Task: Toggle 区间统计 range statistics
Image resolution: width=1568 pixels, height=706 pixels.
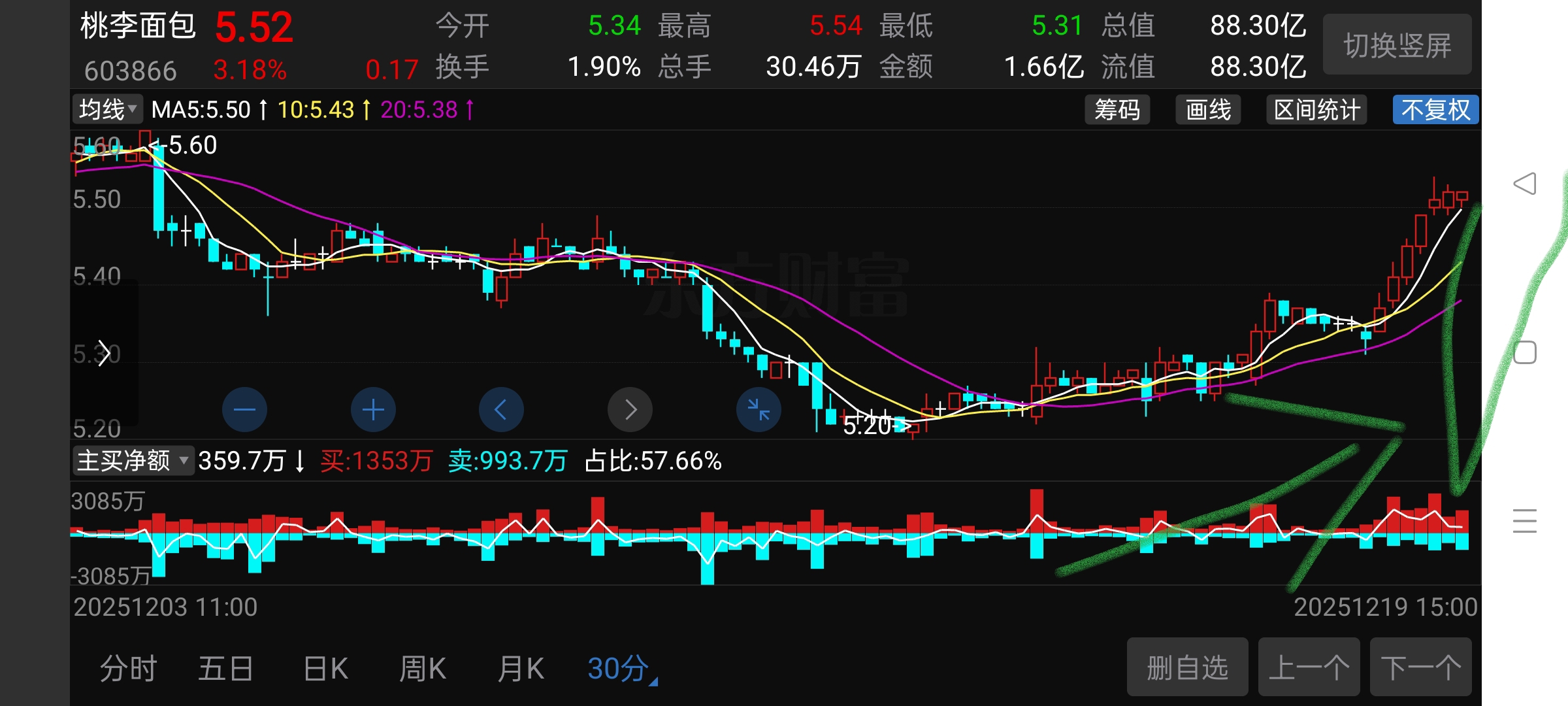Action: (x=1316, y=110)
